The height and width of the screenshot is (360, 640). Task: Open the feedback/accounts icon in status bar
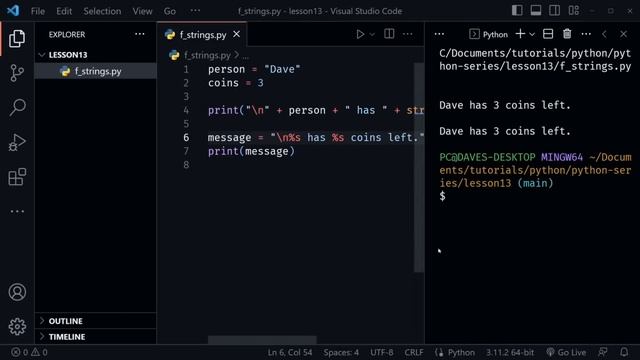pyautogui.click(x=602, y=352)
